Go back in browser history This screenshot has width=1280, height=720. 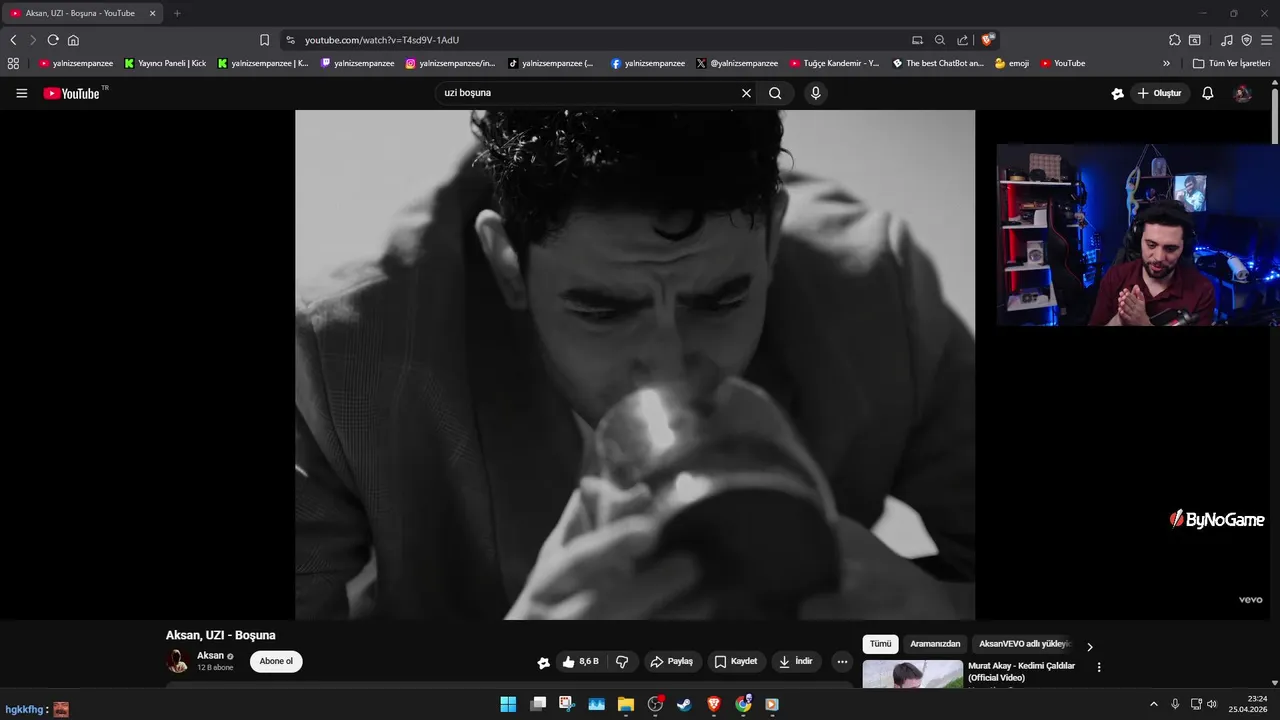[13, 40]
